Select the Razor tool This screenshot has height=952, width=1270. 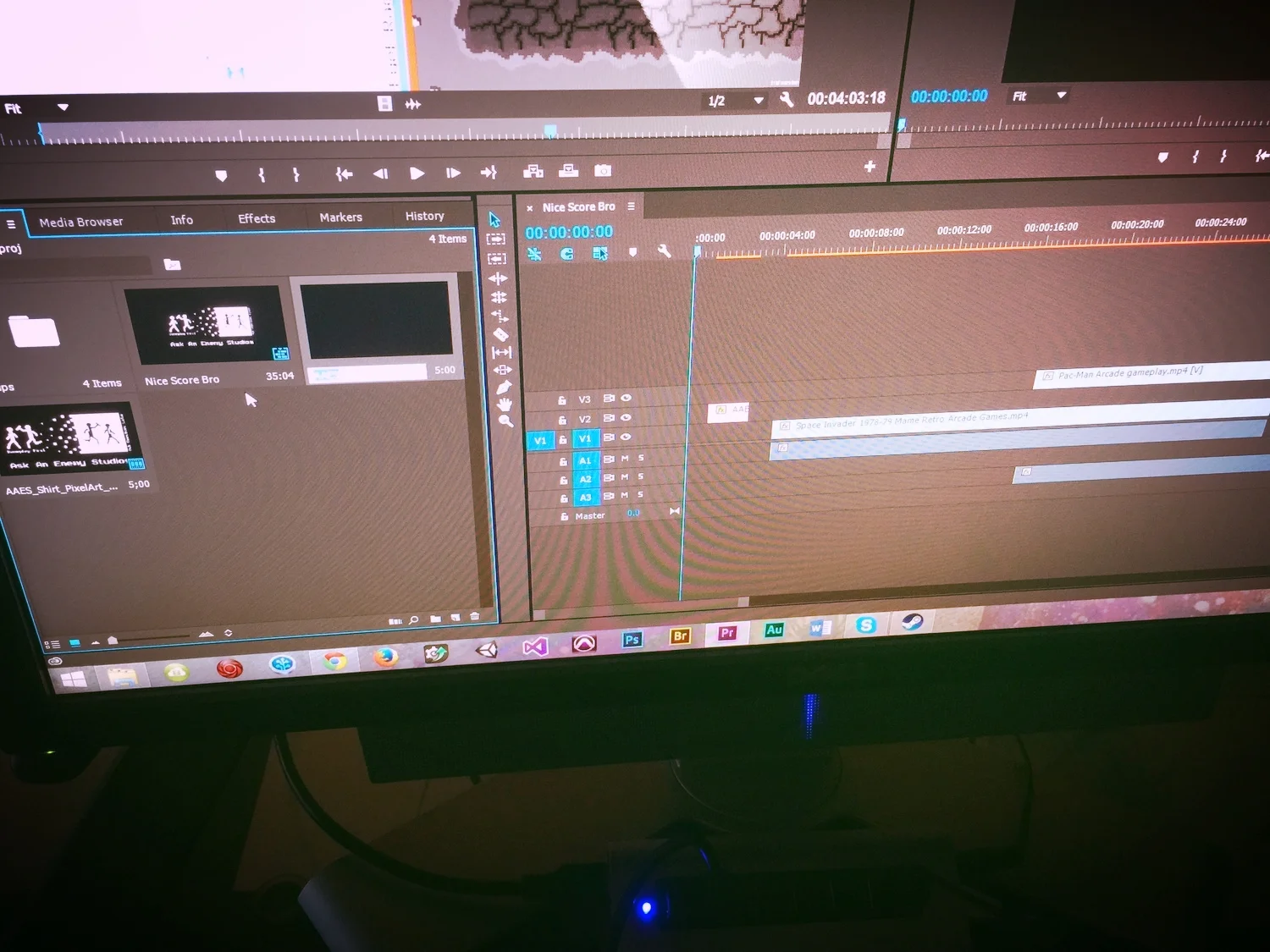501,334
